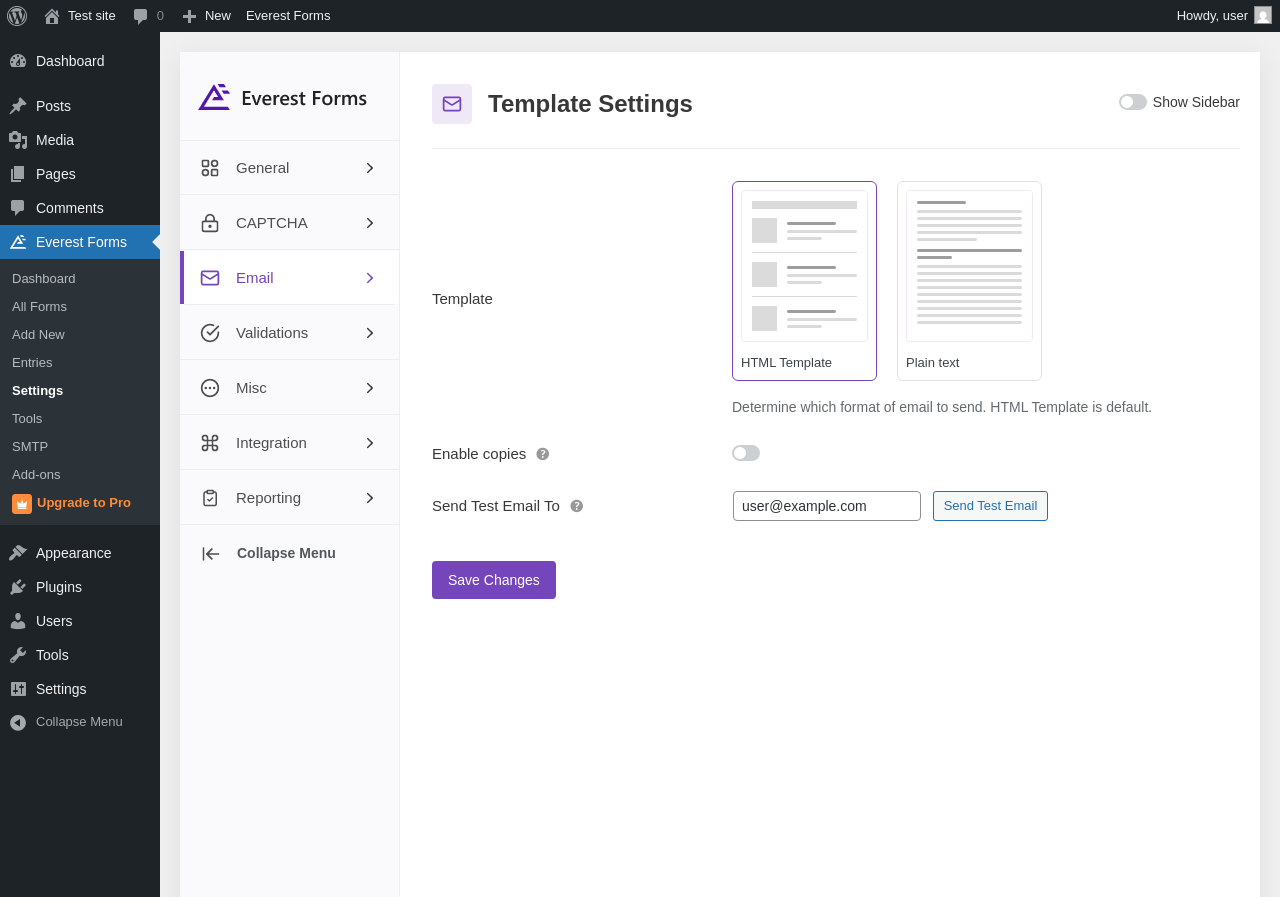Enable the copies toggle switch
Screen dimensions: 1280x897
point(746,453)
